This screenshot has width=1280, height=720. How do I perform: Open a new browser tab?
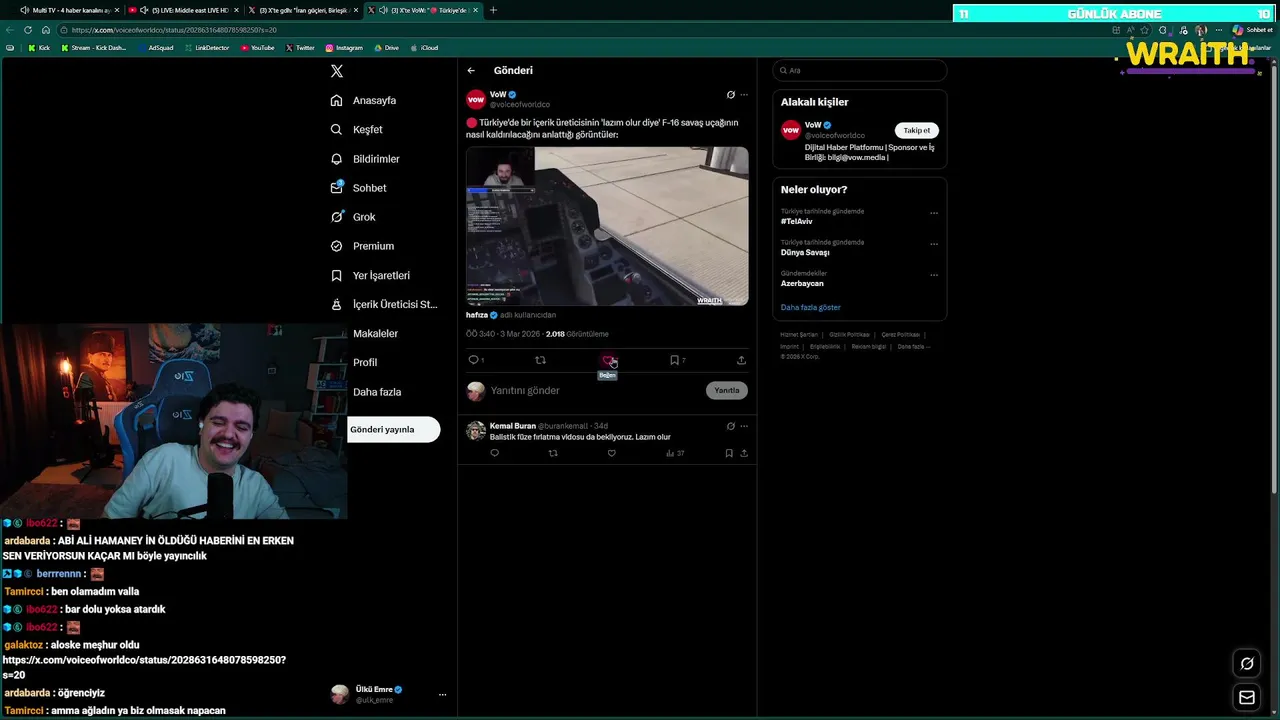(x=493, y=10)
